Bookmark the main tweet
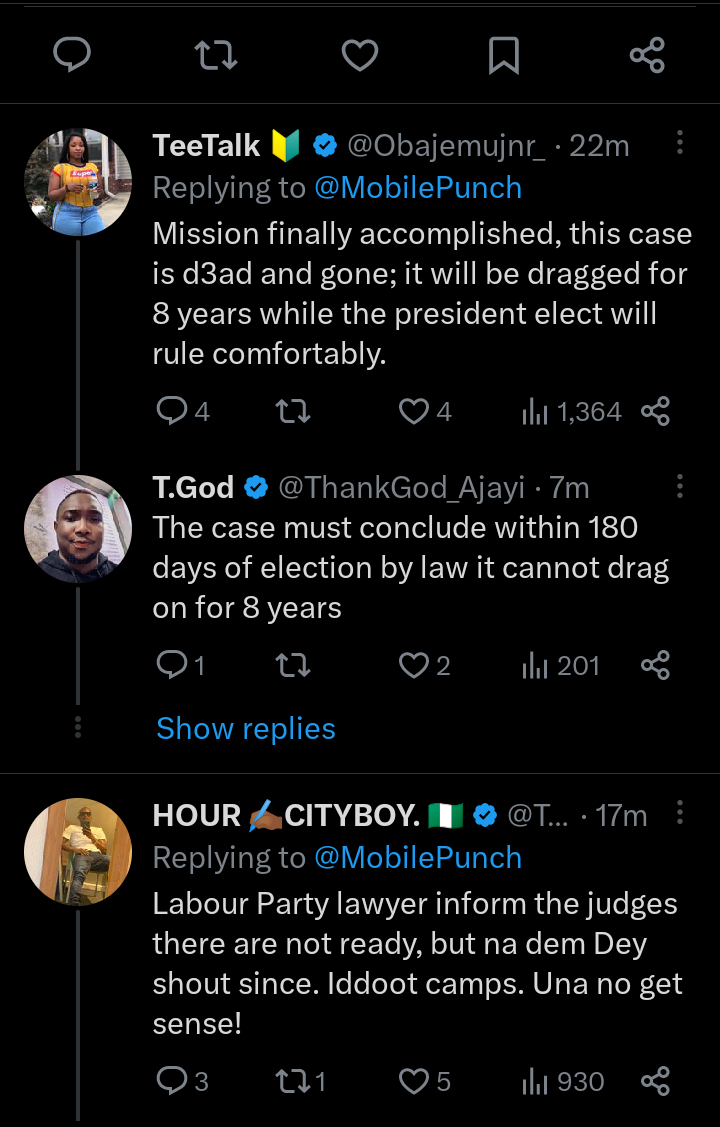The width and height of the screenshot is (720, 1127). click(503, 55)
